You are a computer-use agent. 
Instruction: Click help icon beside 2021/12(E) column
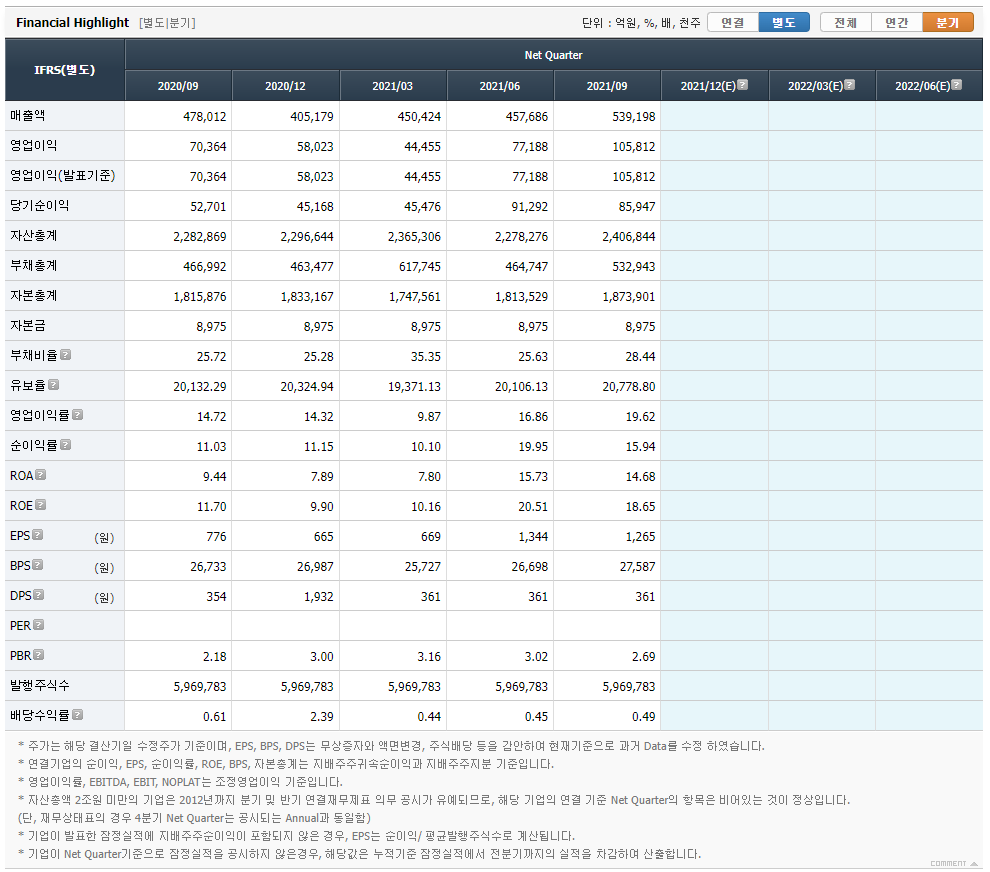click(x=743, y=85)
